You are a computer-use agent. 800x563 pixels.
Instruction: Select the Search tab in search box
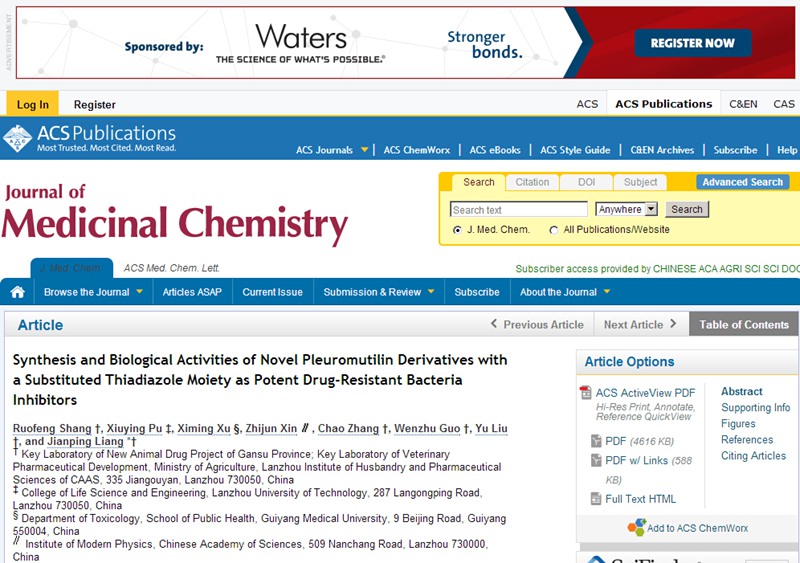(x=479, y=182)
